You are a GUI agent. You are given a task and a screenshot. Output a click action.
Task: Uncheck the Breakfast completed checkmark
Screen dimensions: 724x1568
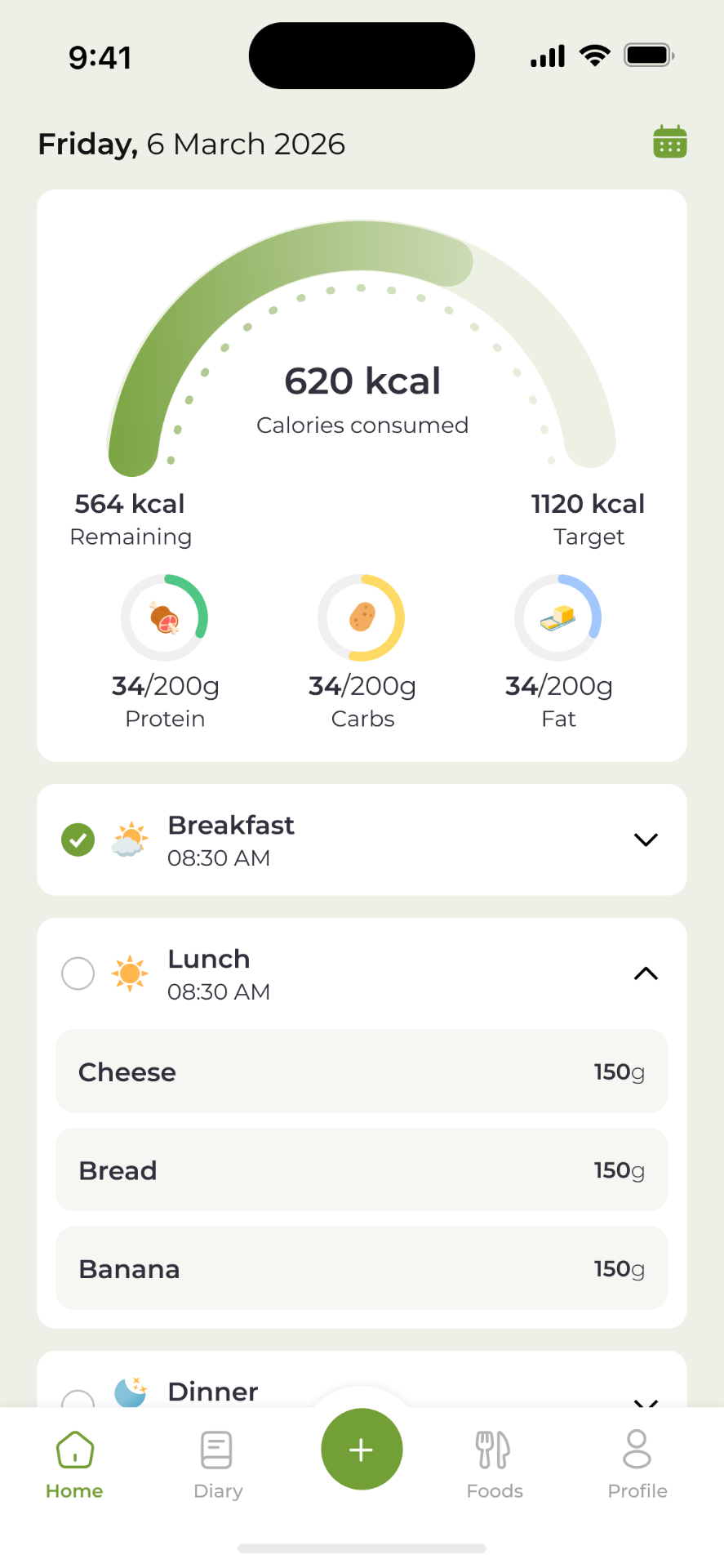(x=78, y=840)
